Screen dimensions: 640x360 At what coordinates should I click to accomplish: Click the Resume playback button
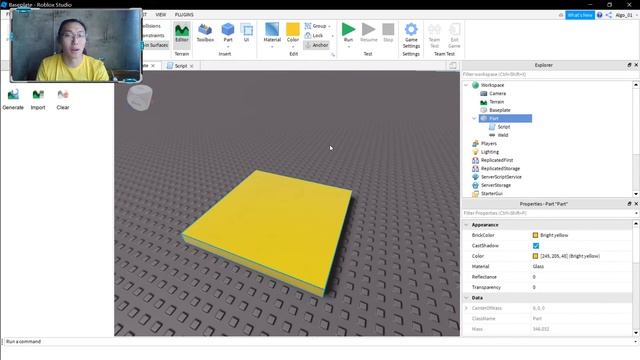(369, 33)
